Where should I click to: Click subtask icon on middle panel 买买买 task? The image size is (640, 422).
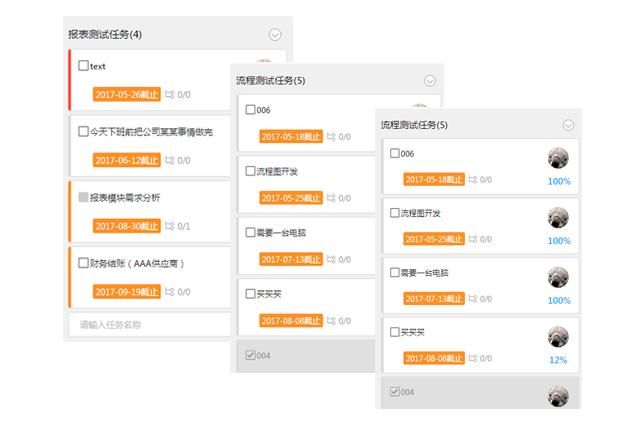pyautogui.click(x=331, y=321)
